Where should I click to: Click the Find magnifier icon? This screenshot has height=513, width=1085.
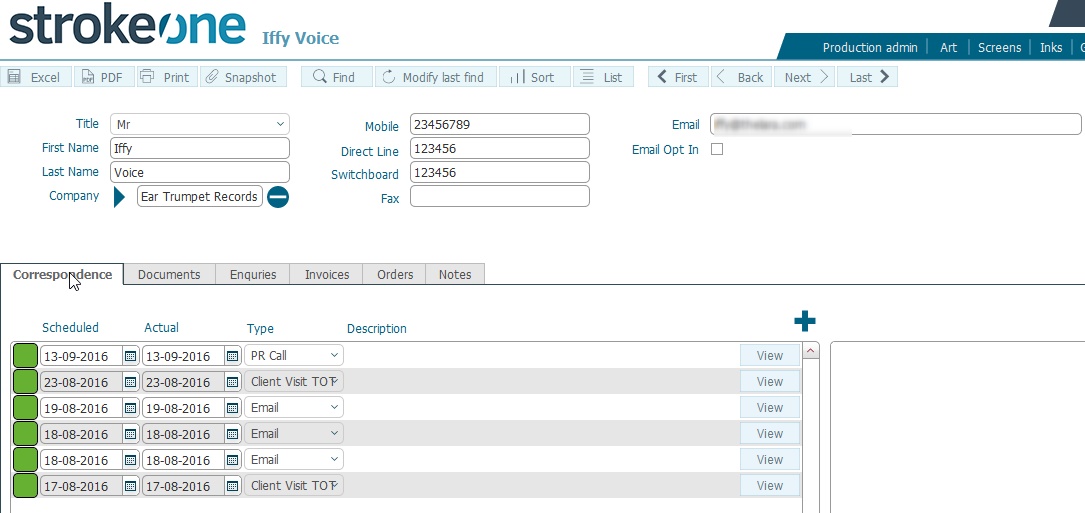319,77
